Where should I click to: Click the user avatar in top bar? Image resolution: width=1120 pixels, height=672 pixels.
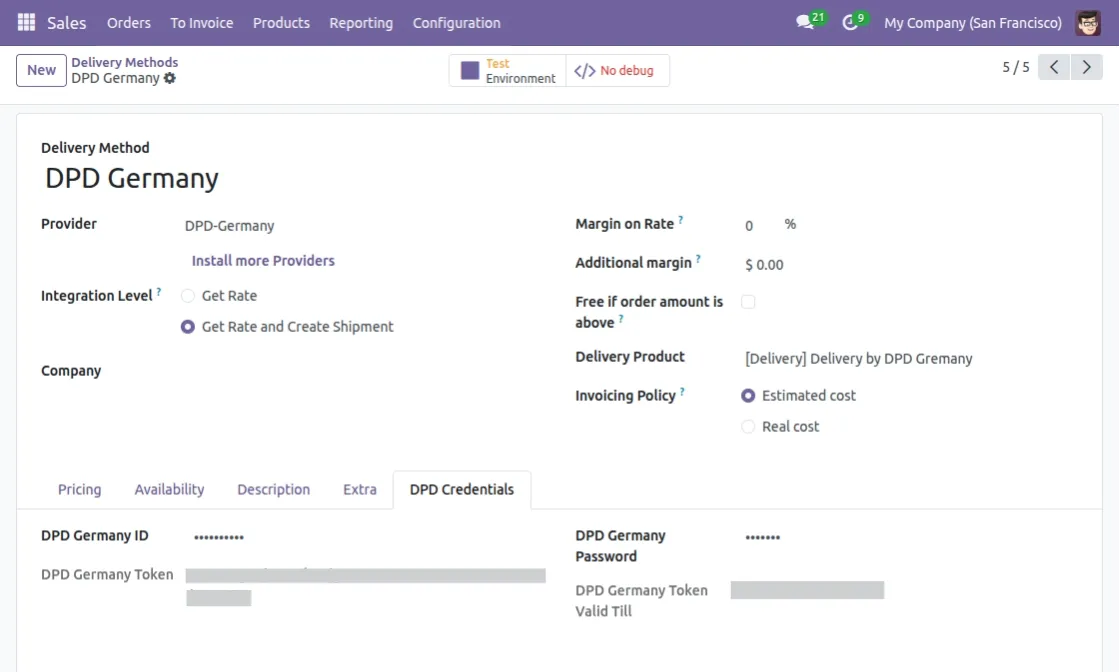(x=1088, y=23)
